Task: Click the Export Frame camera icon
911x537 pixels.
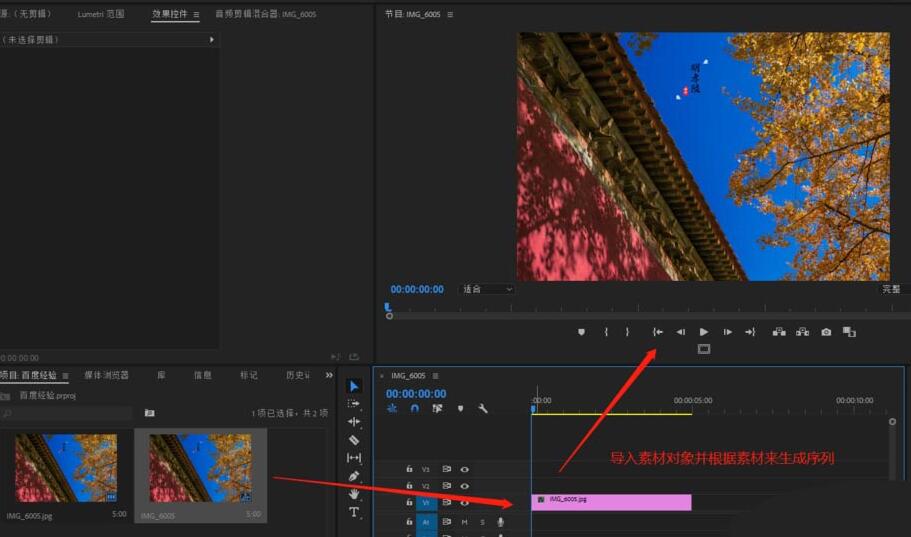Action: (826, 332)
